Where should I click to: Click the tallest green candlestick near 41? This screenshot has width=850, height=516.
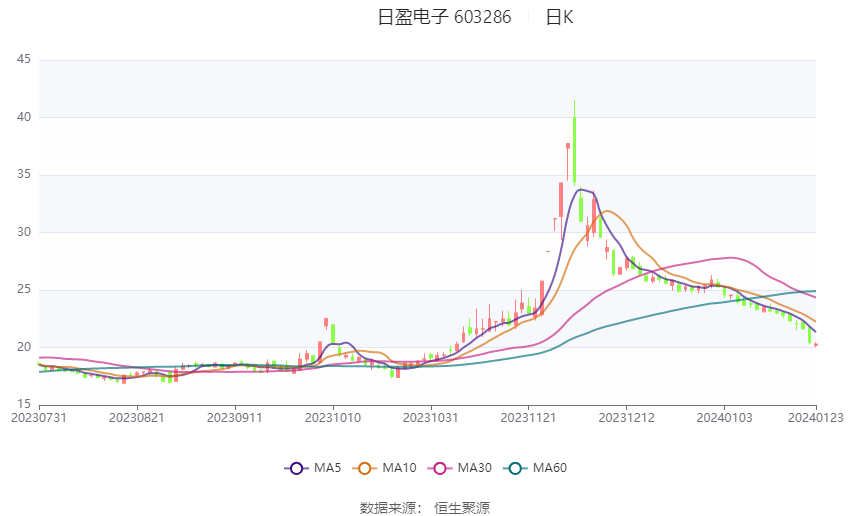575,144
